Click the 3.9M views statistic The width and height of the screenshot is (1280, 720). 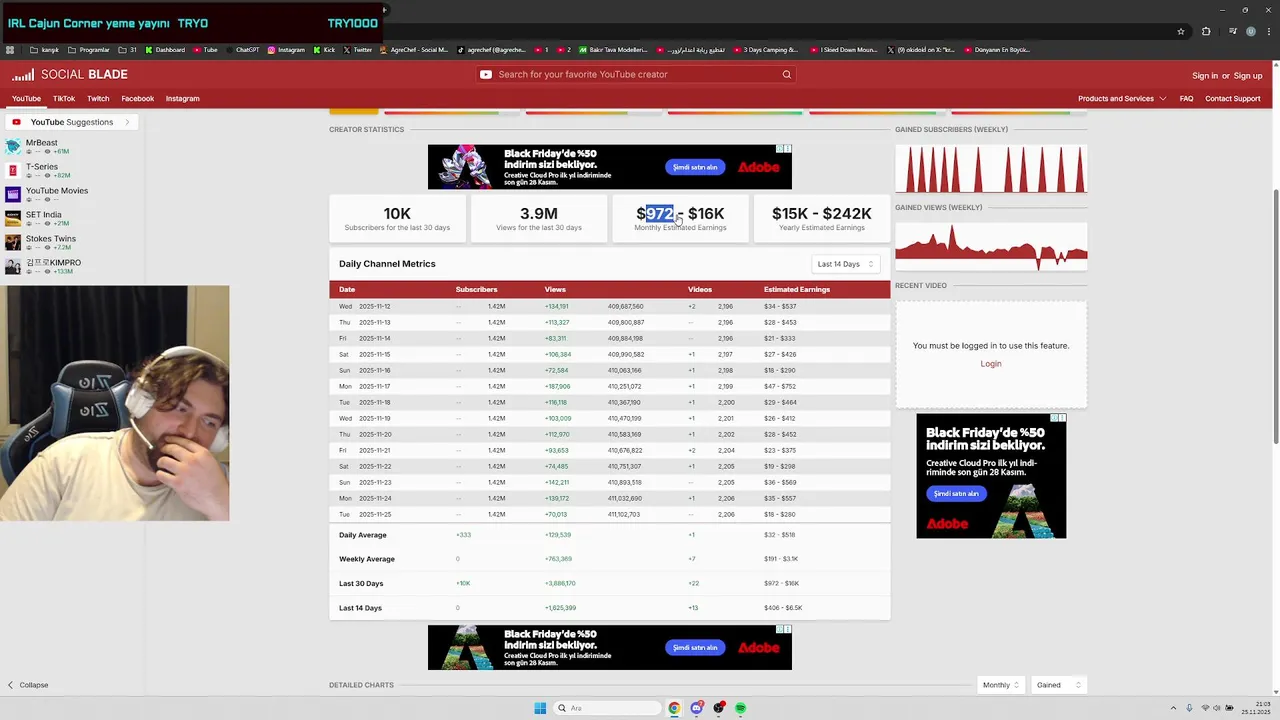(539, 214)
